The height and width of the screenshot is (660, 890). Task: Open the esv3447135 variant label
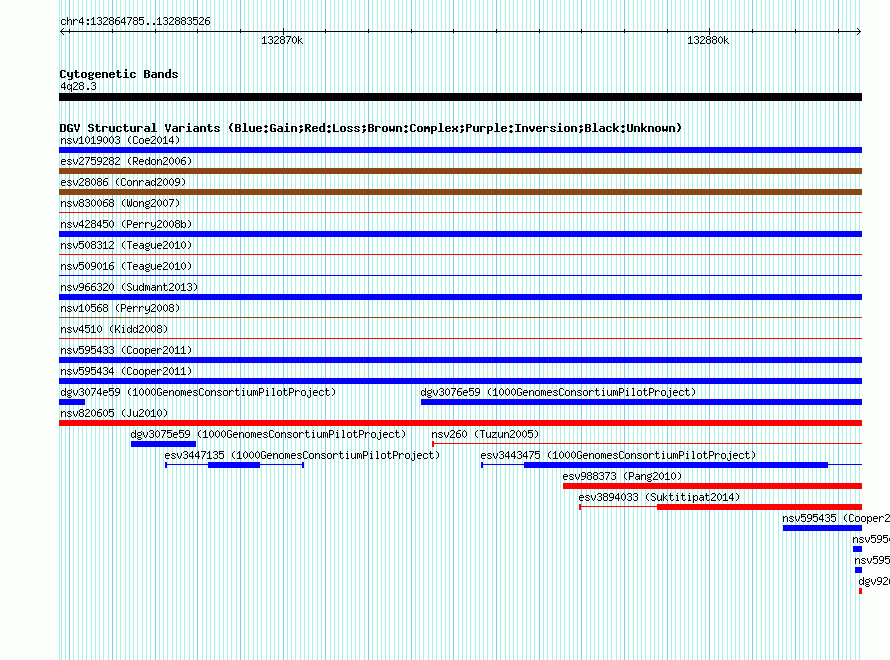pos(302,455)
